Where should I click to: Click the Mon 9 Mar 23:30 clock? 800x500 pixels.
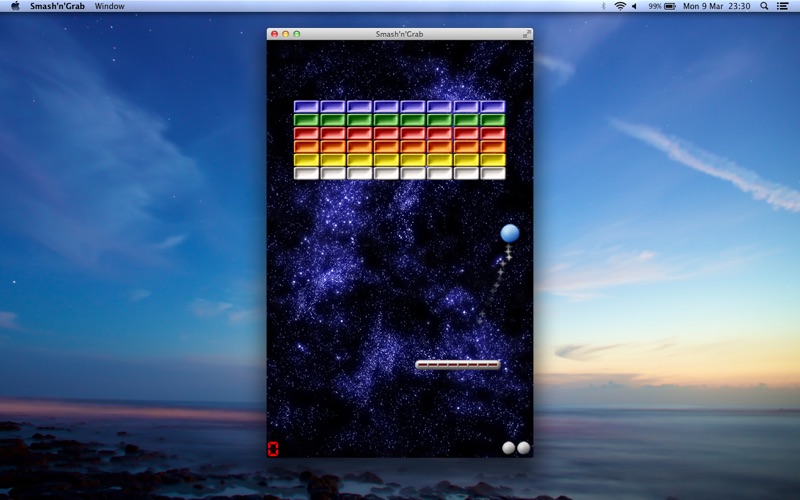click(x=716, y=6)
